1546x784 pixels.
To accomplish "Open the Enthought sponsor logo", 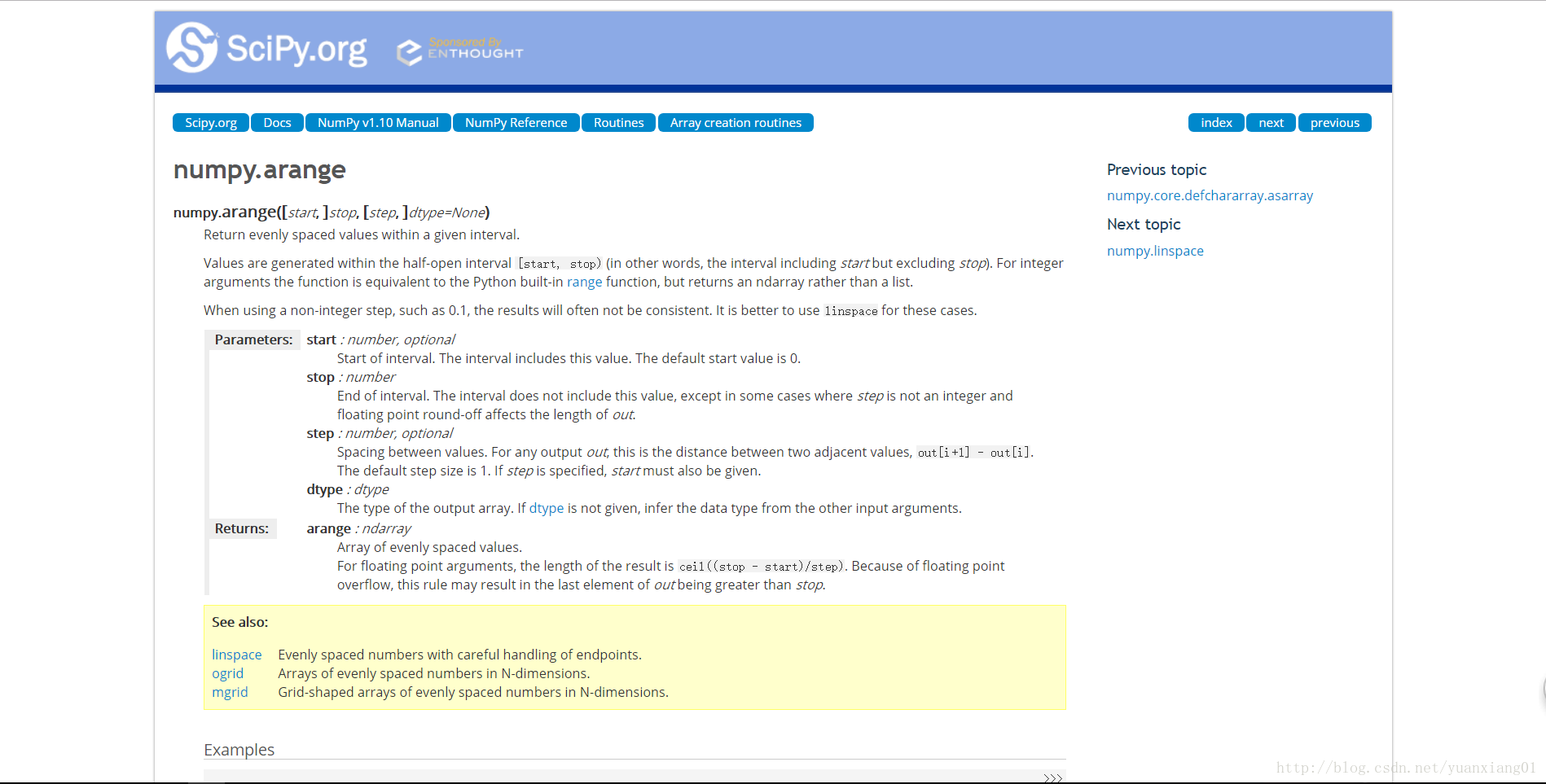I will click(460, 50).
